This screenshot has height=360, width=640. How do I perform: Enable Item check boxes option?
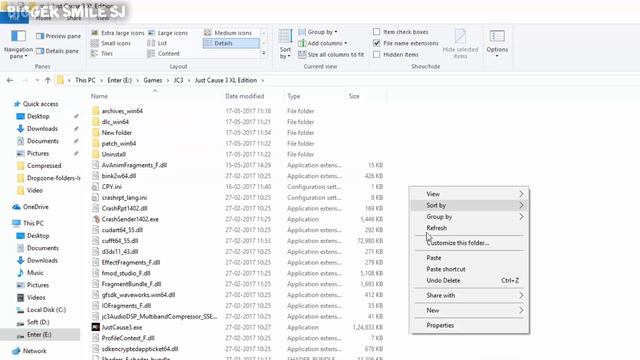coord(376,32)
